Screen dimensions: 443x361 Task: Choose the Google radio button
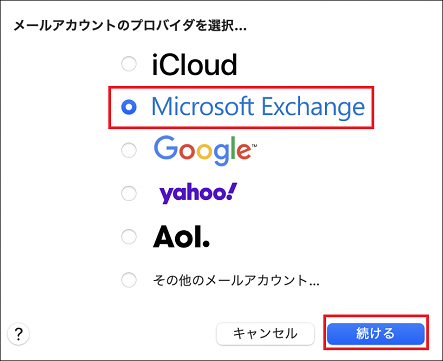pos(129,150)
